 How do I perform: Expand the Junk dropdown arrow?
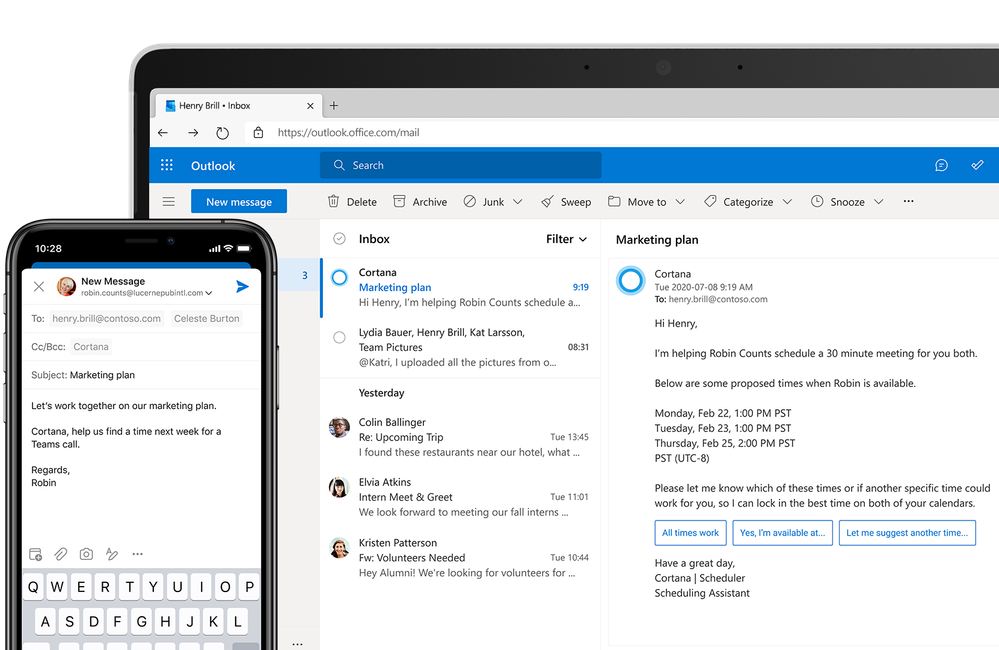[518, 201]
